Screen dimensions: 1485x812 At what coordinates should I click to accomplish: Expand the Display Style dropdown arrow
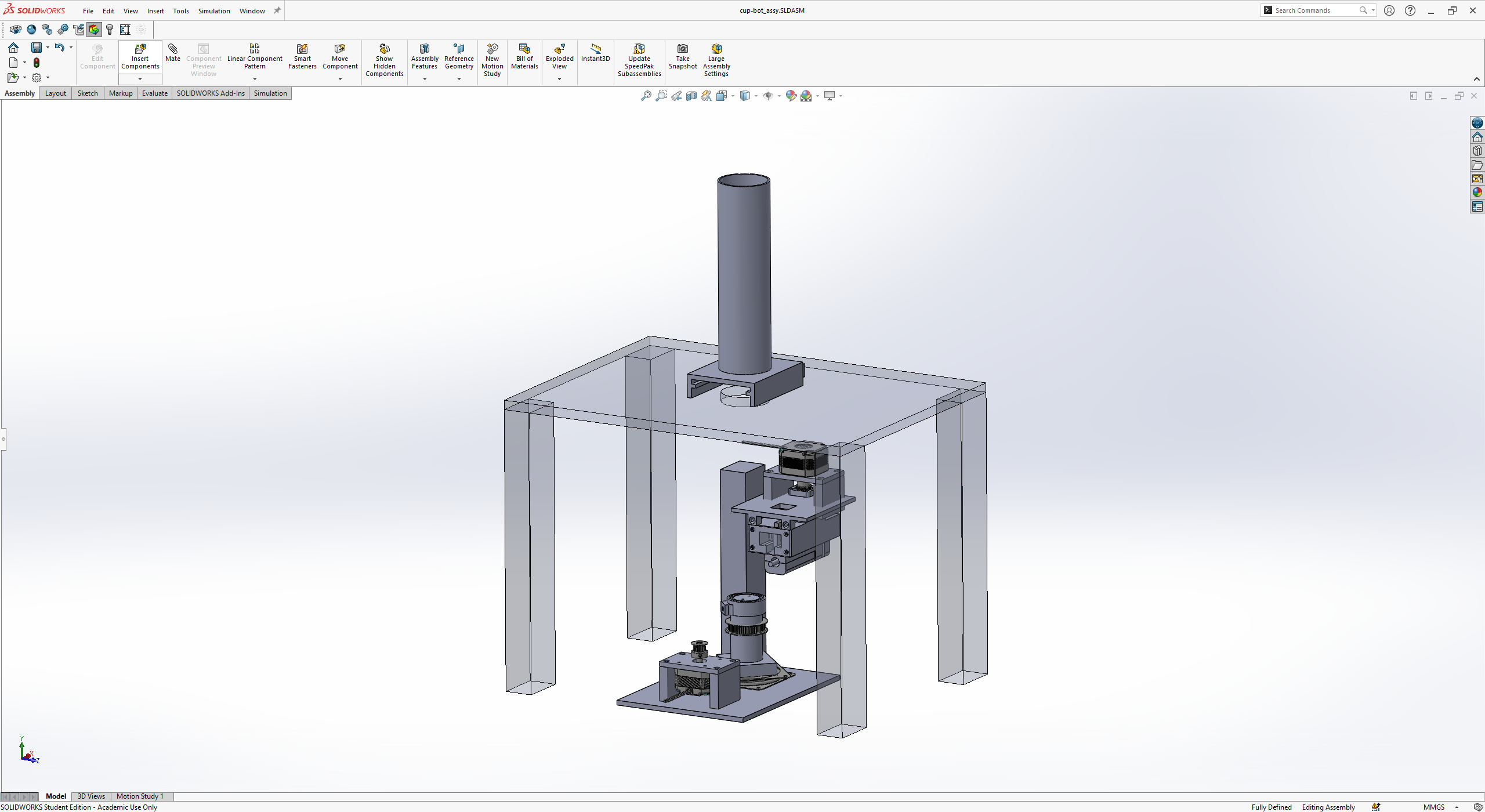(756, 96)
